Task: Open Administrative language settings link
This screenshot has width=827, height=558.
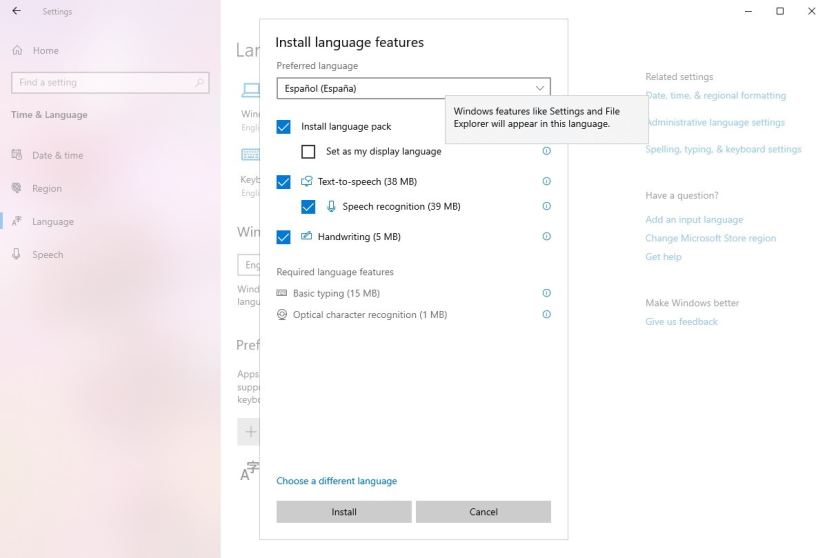Action: coord(715,122)
